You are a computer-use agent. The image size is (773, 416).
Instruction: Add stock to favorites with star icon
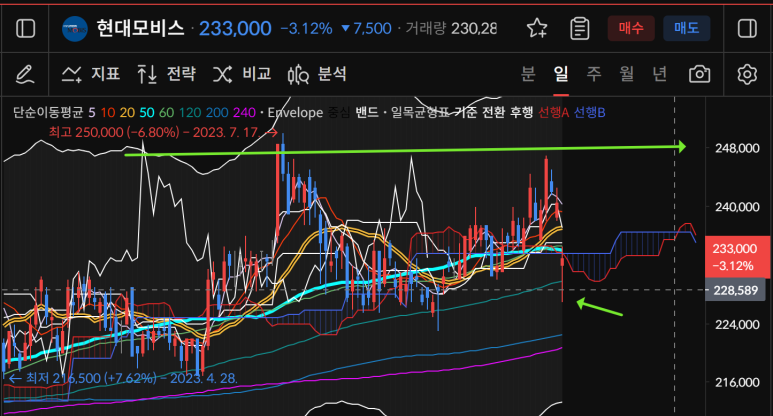coord(537,29)
